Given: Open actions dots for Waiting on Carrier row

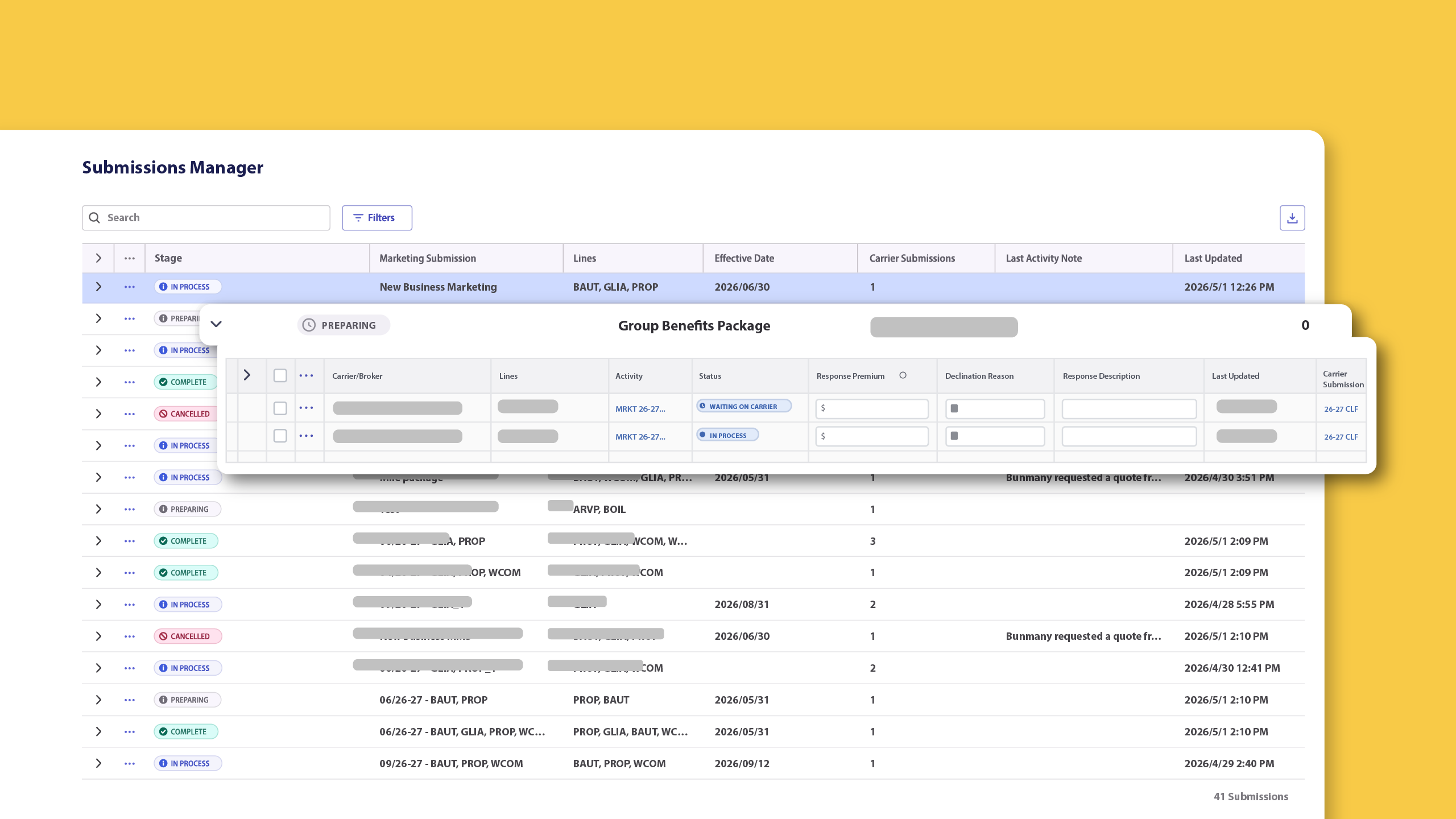Looking at the screenshot, I should click(x=307, y=408).
